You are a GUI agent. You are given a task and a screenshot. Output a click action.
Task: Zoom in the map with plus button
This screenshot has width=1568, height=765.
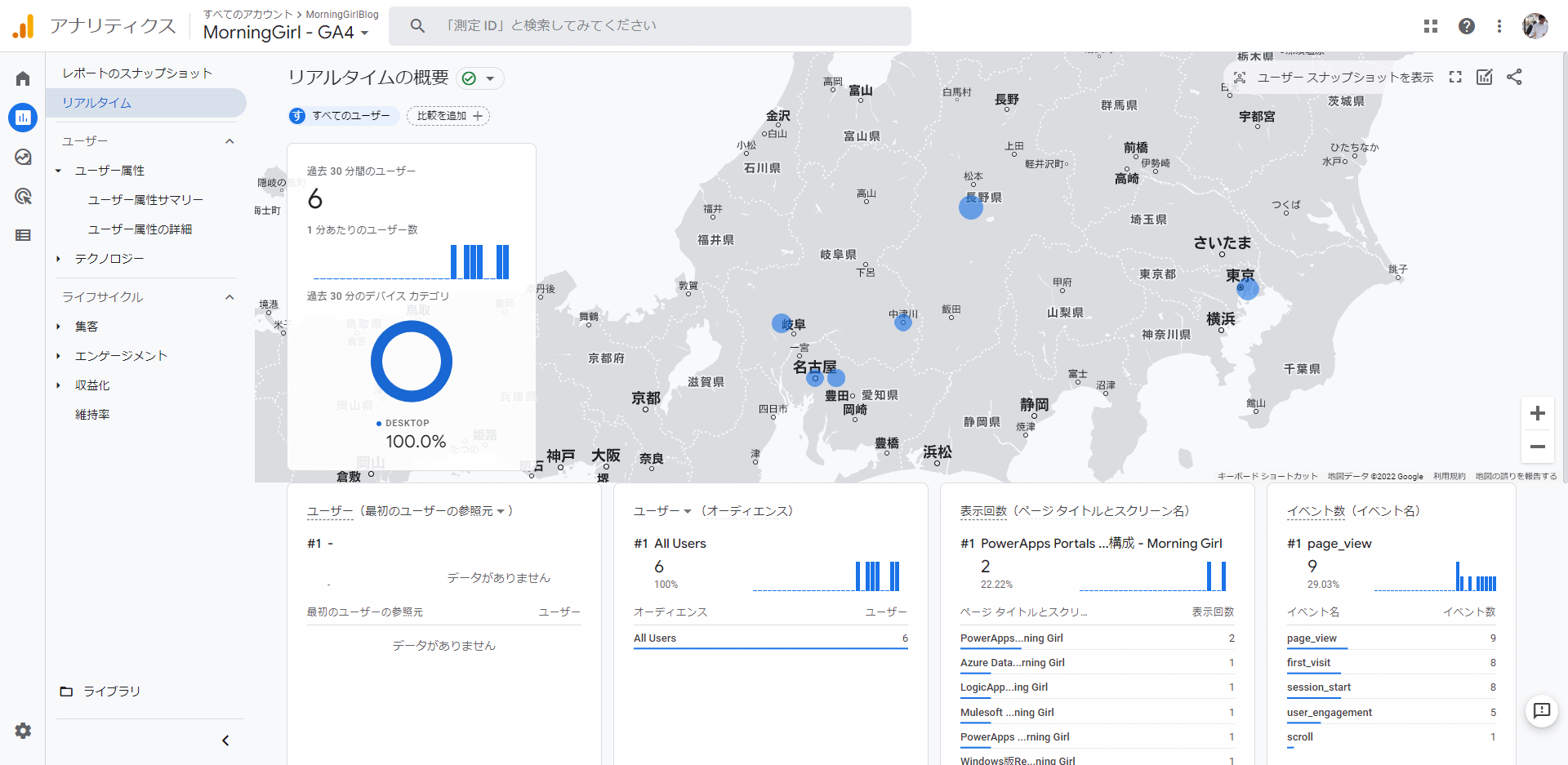click(1537, 413)
